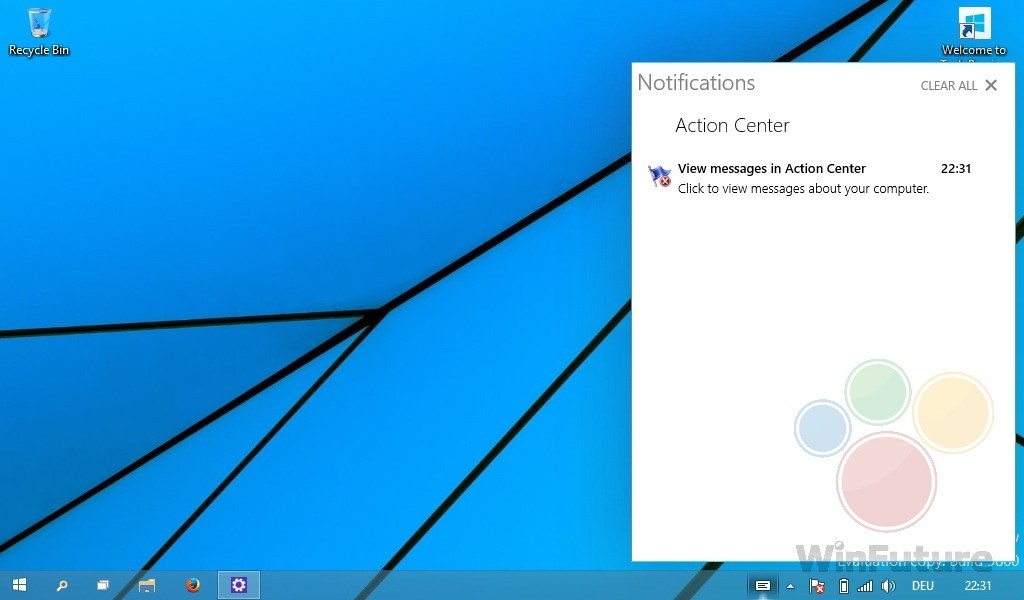The width and height of the screenshot is (1024, 600).
Task: Open Search from the taskbar magnifier
Action: click(x=61, y=585)
